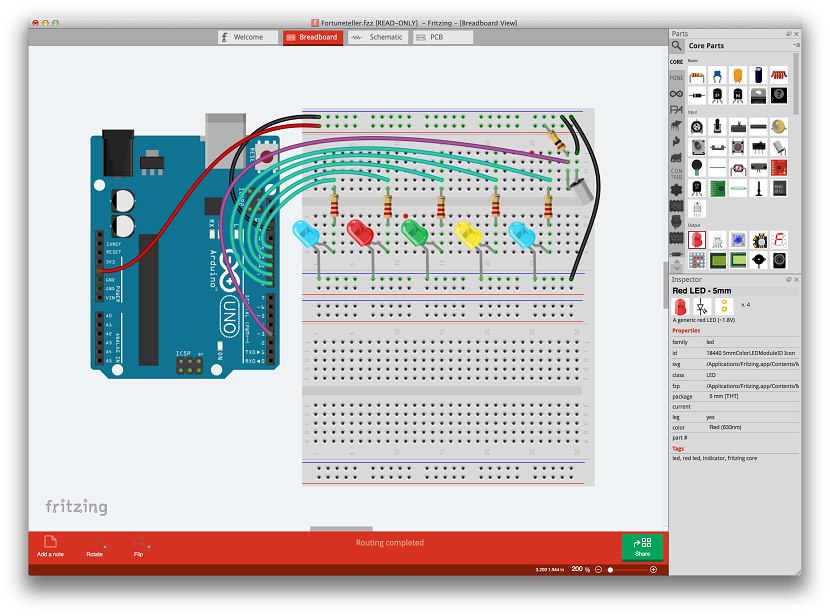Float the Parts panel
Screen dimensions: 830x615
coord(789,34)
